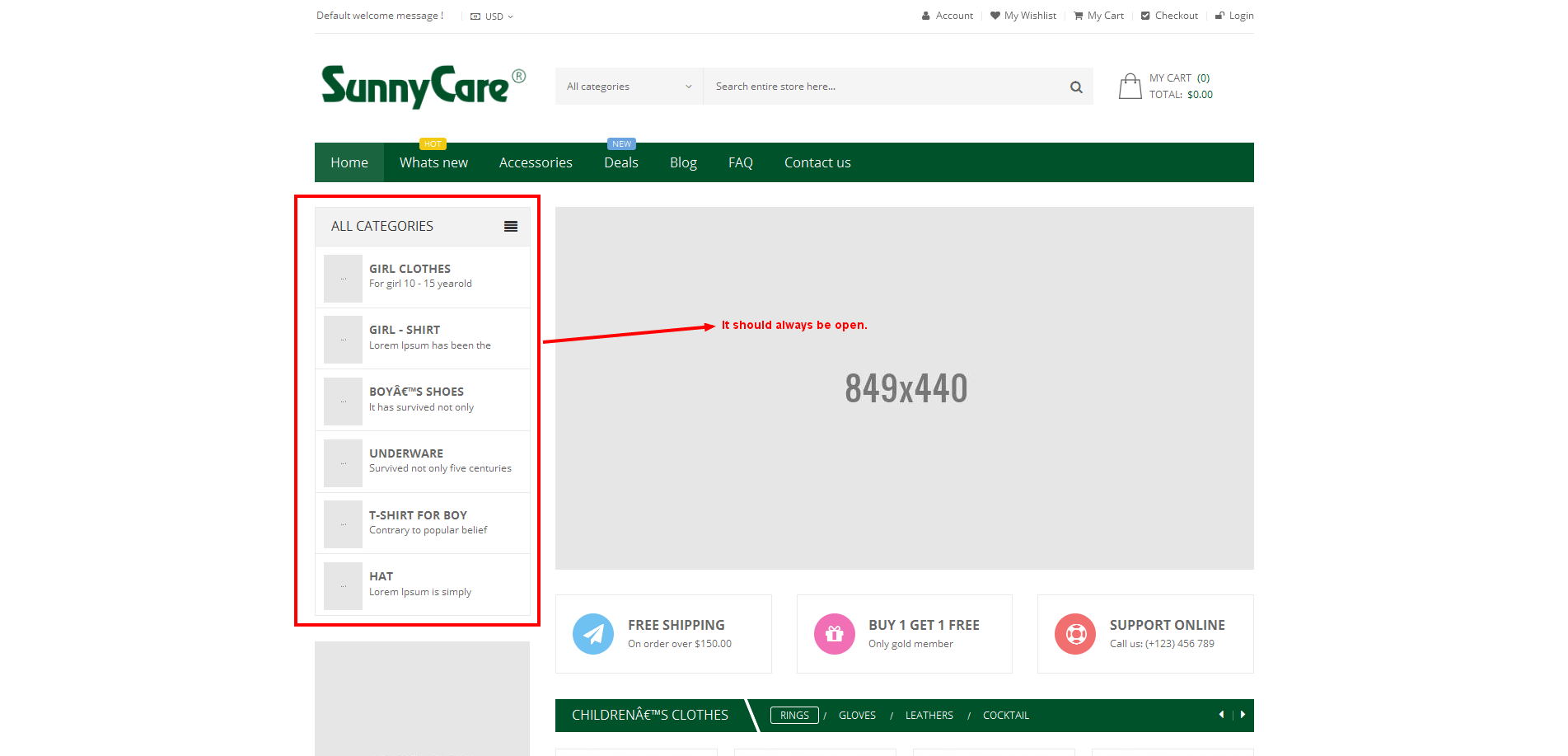Open the shopping bag cart icon
The height and width of the screenshot is (756, 1568).
(x=1130, y=87)
